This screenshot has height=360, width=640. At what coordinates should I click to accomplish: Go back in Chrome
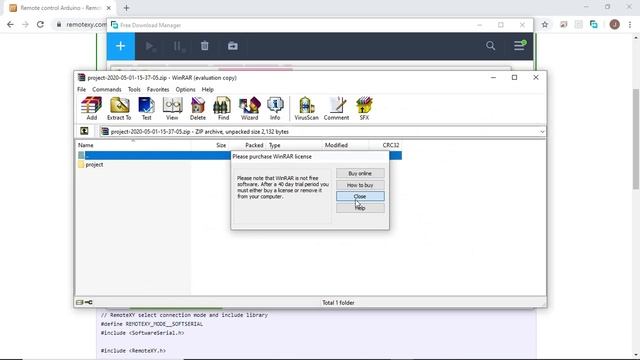10,24
